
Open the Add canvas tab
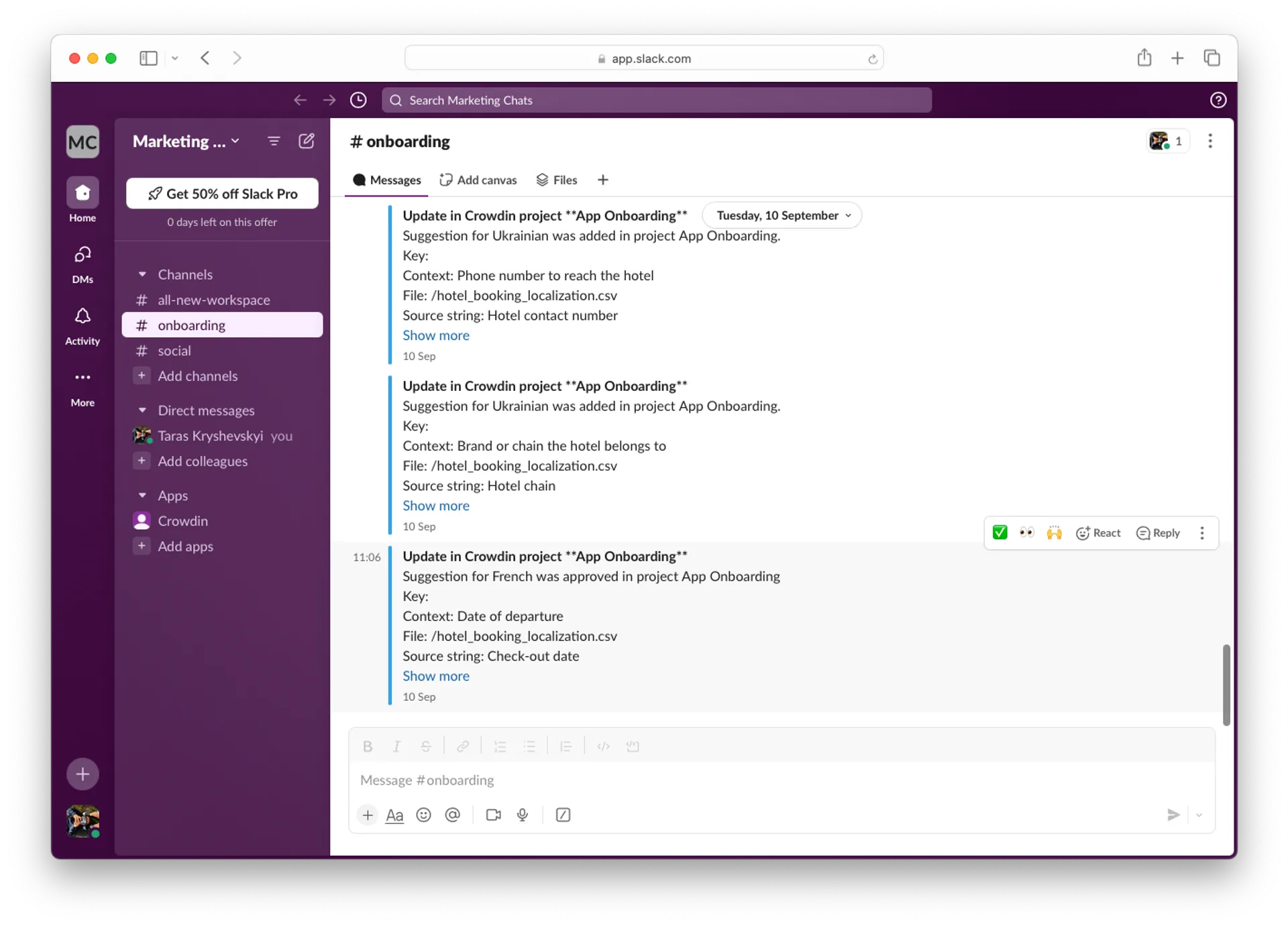coord(478,180)
